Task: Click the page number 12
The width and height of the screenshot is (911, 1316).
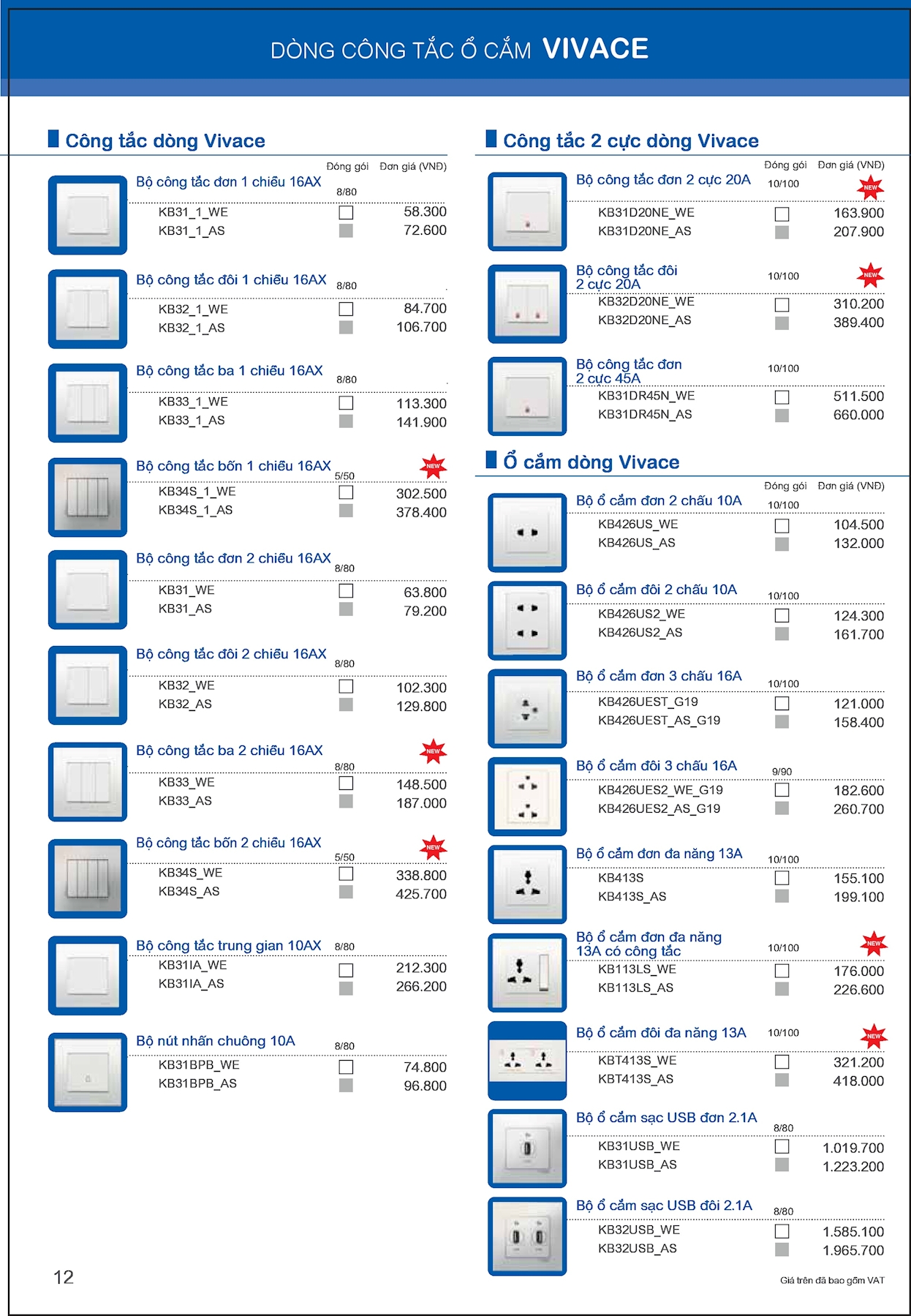Action: pos(64,1277)
